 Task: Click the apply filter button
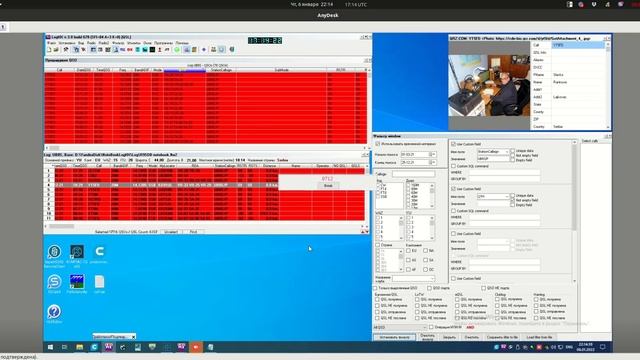[394, 337]
